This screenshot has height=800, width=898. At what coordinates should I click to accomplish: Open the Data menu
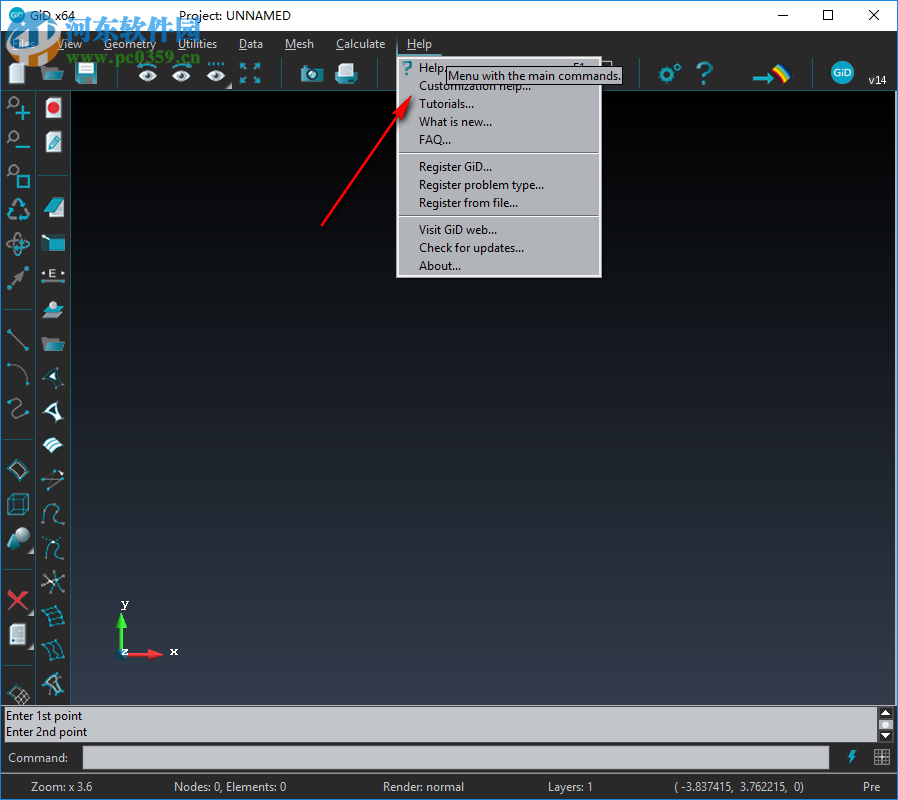pyautogui.click(x=251, y=44)
